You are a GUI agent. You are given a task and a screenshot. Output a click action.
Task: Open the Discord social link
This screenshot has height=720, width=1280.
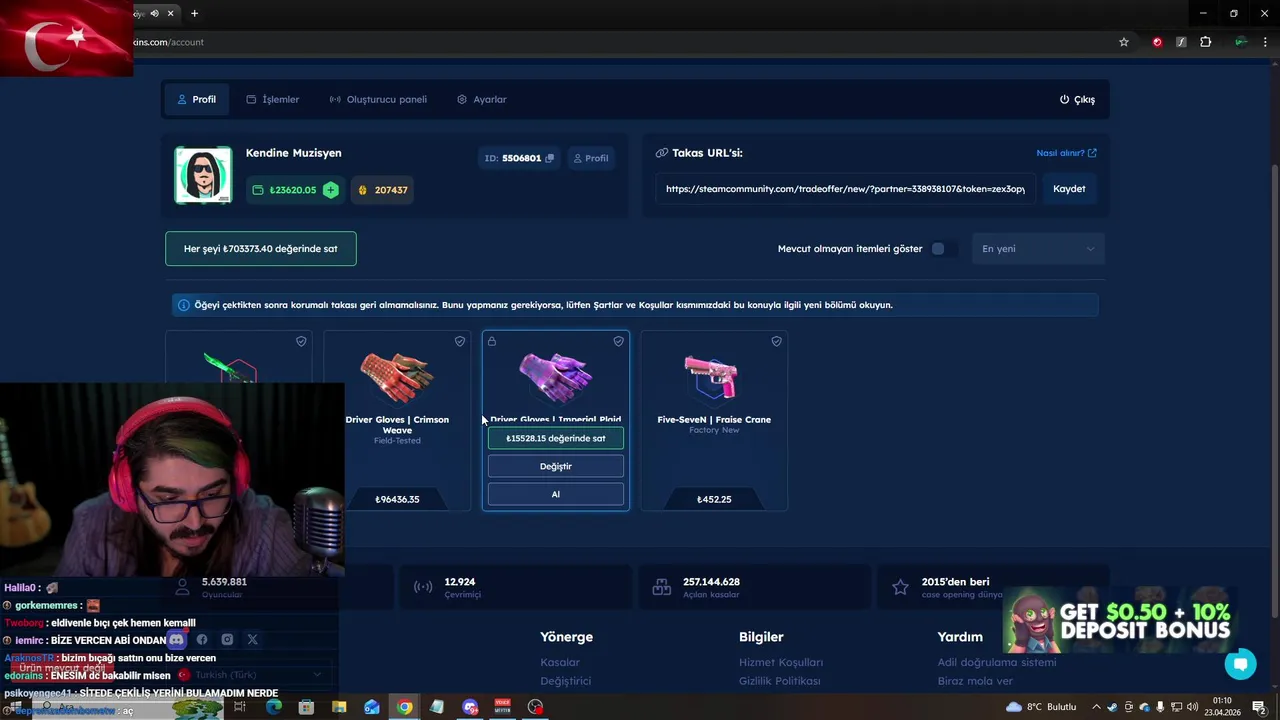(x=177, y=639)
